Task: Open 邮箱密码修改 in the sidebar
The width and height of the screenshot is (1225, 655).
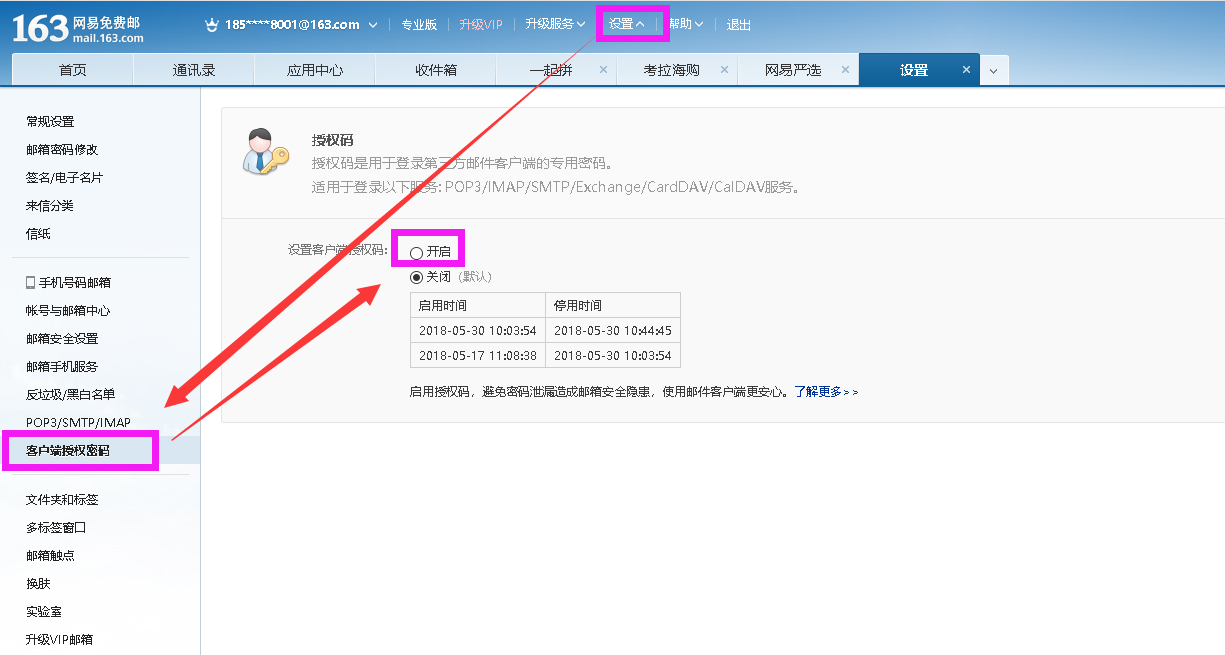Action: coord(62,150)
